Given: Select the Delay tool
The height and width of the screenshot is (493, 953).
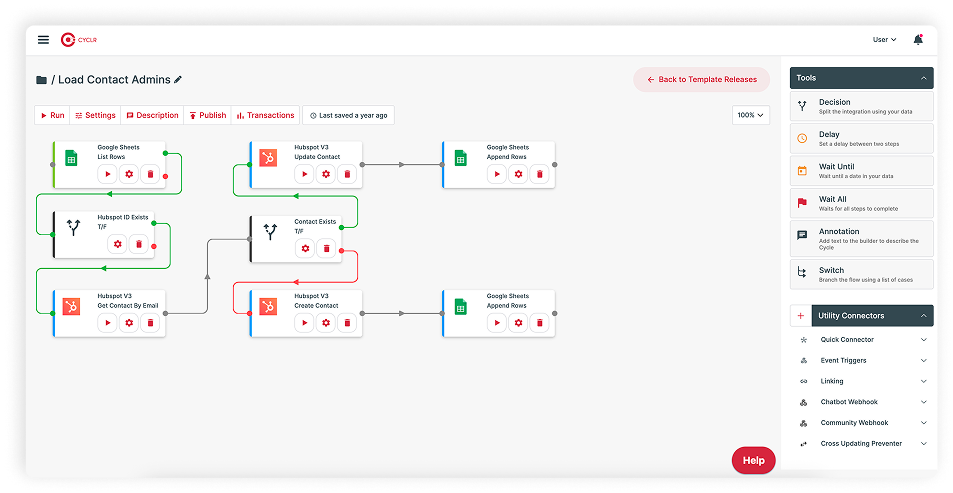Looking at the screenshot, I should pos(861,139).
